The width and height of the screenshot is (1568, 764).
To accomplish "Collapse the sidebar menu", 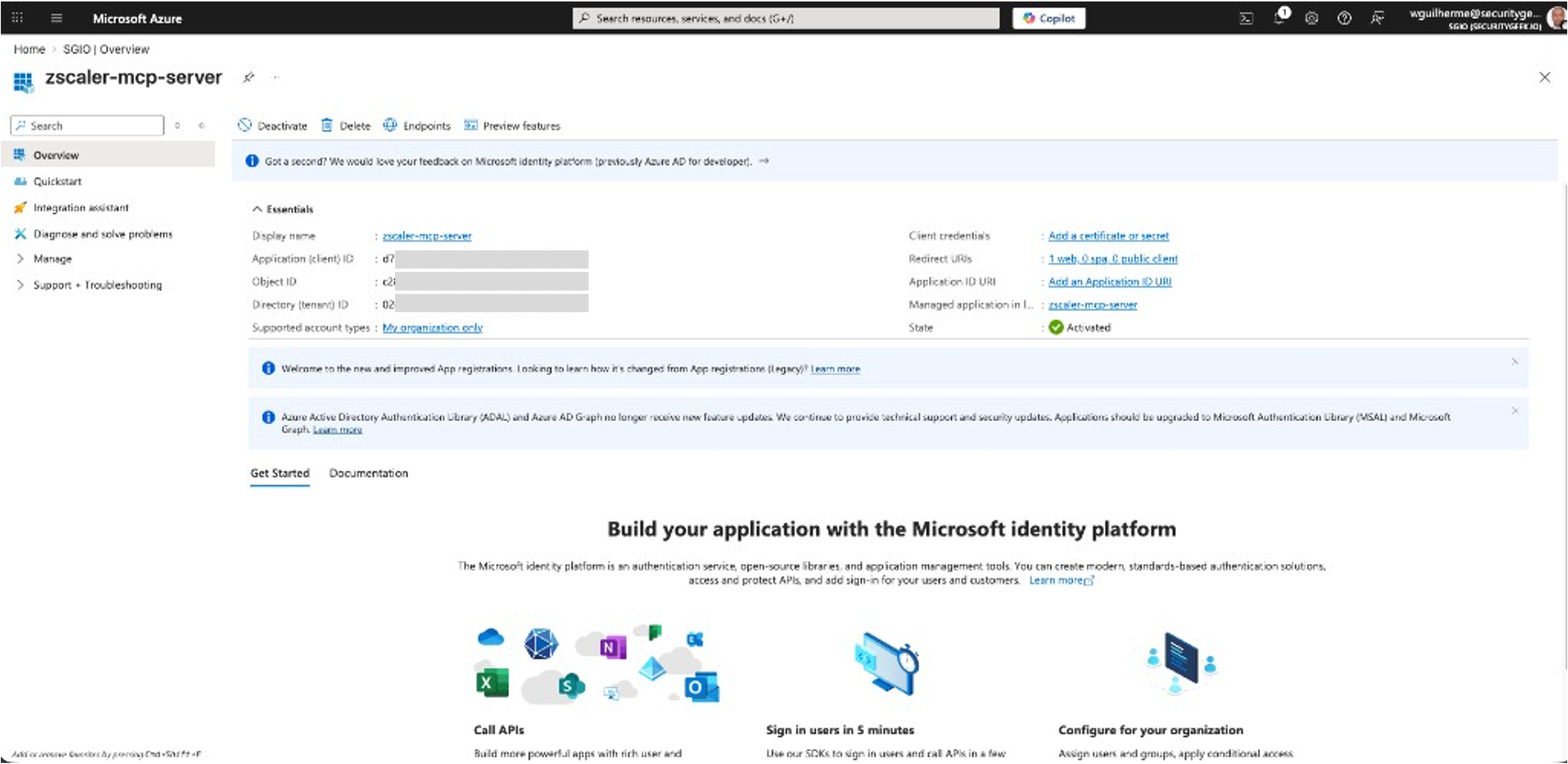I will tap(202, 125).
